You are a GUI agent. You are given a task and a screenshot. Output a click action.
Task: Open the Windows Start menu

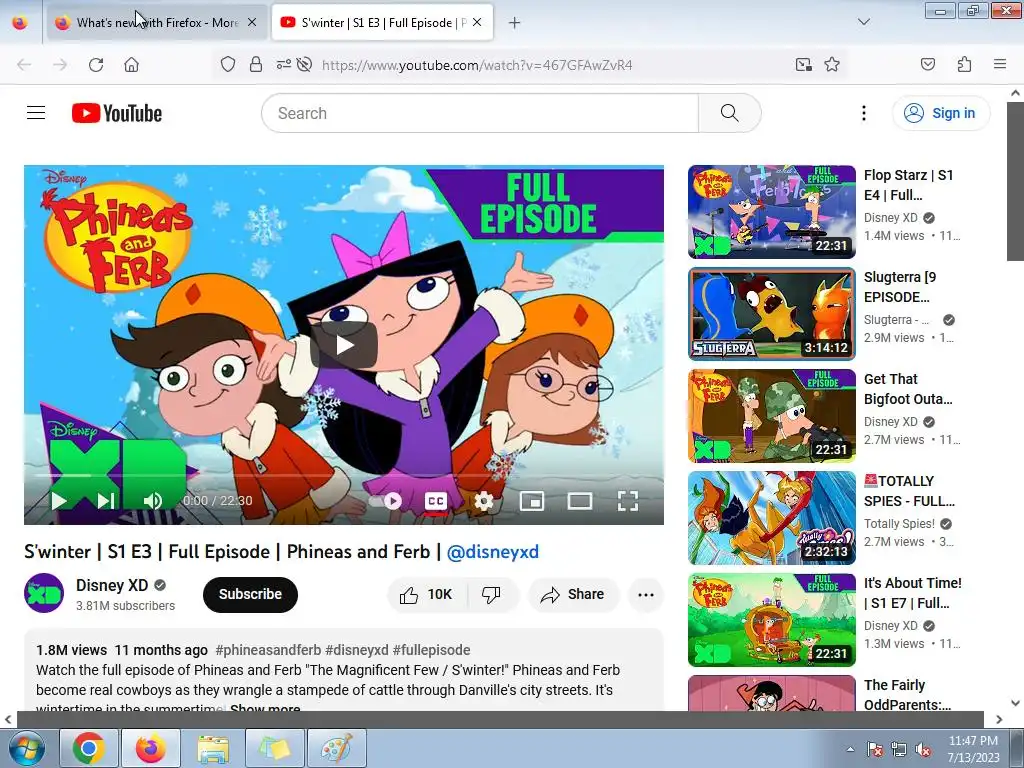25,748
